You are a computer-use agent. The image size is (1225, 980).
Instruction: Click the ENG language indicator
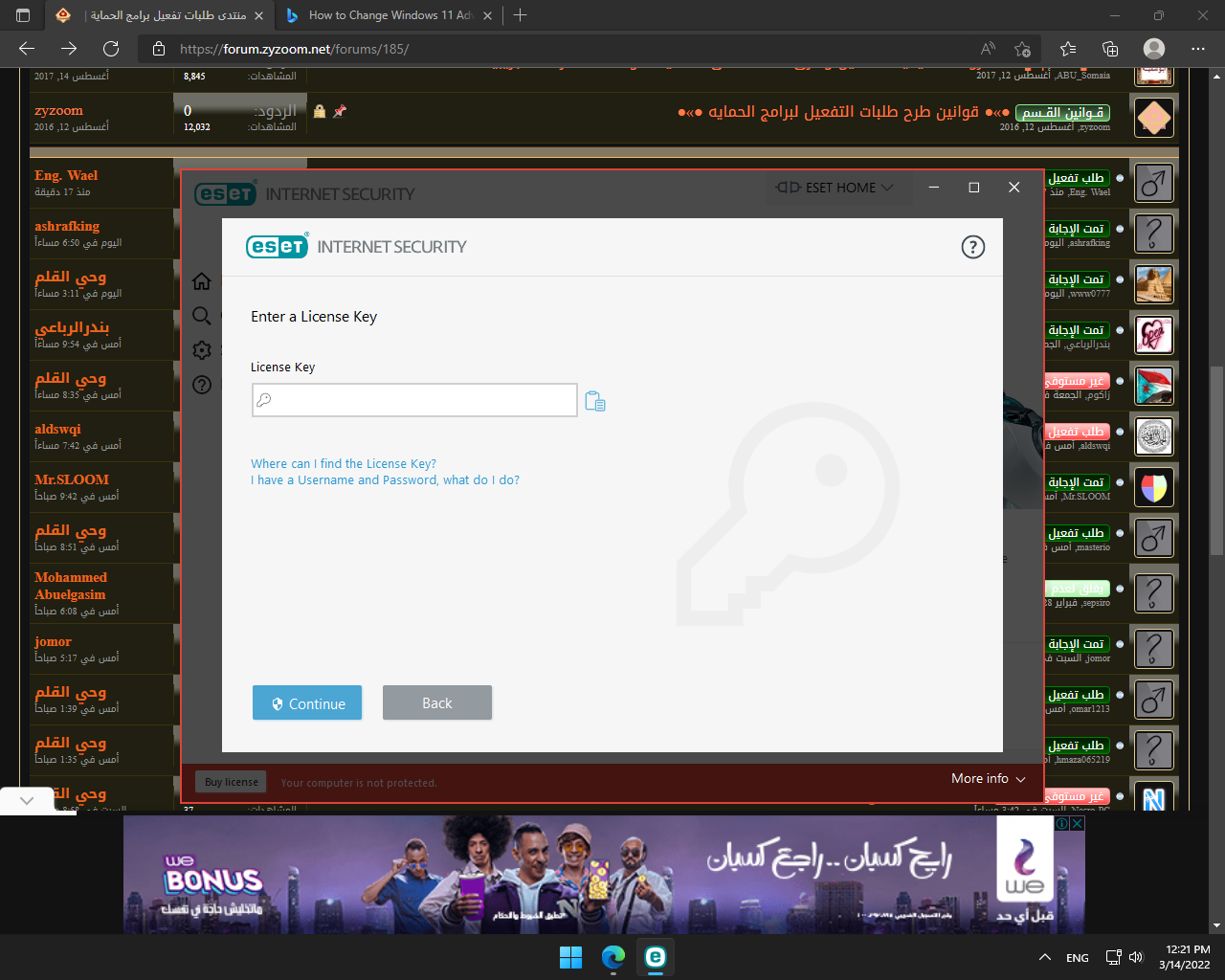click(x=1078, y=958)
